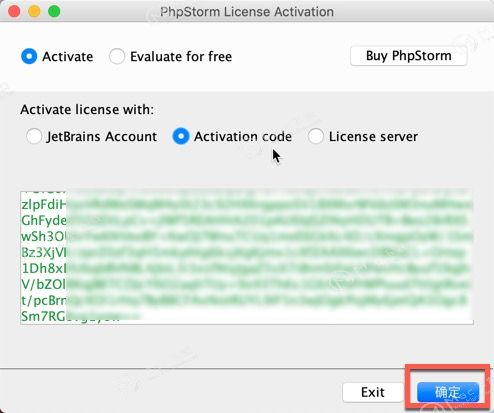
Task: Click code line starting with zlpFdiH
Action: (x=247, y=204)
